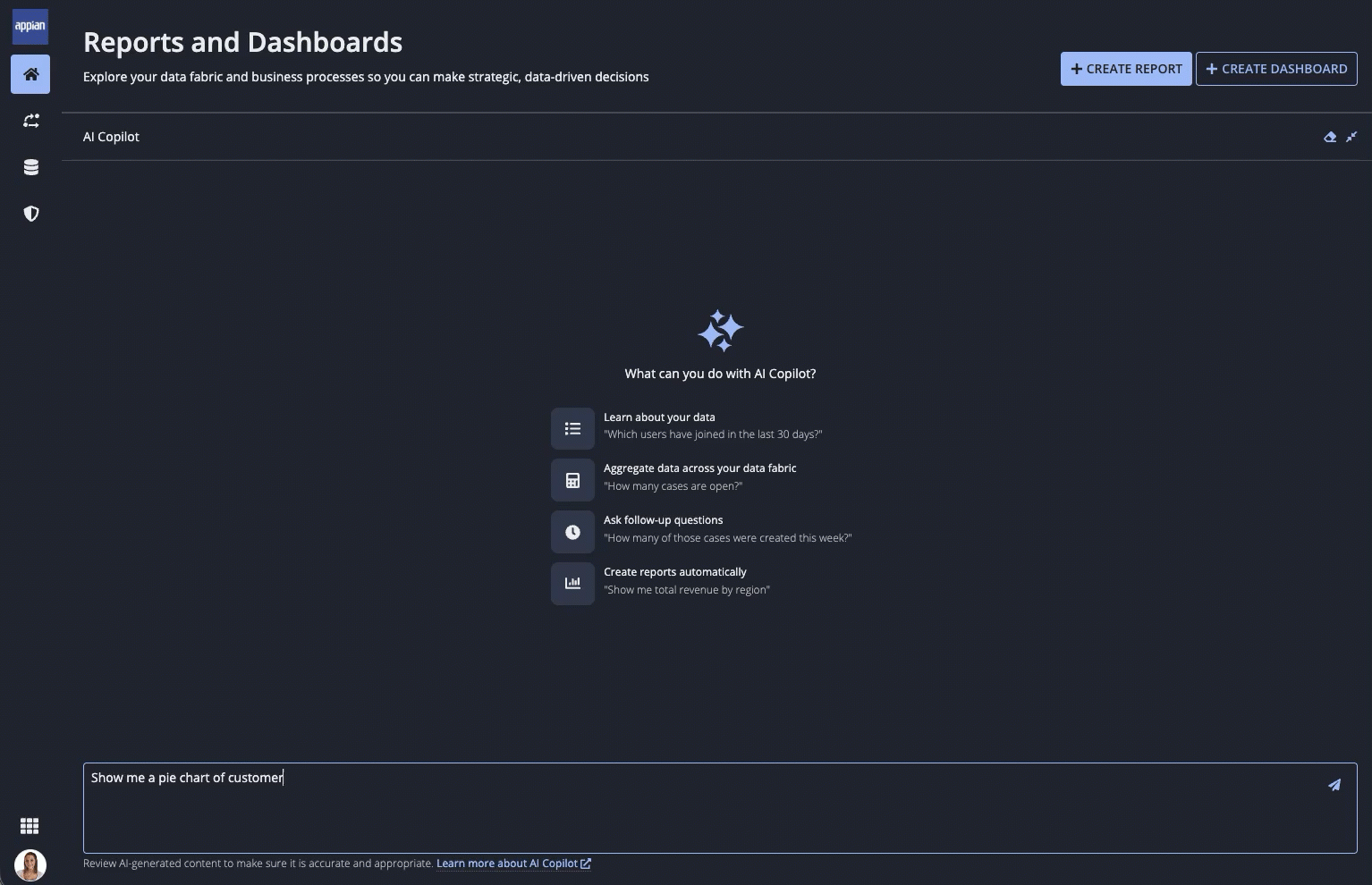Click the "Explore your data fabric" subtitle text
Viewport: 1372px width, 885px height.
point(366,77)
